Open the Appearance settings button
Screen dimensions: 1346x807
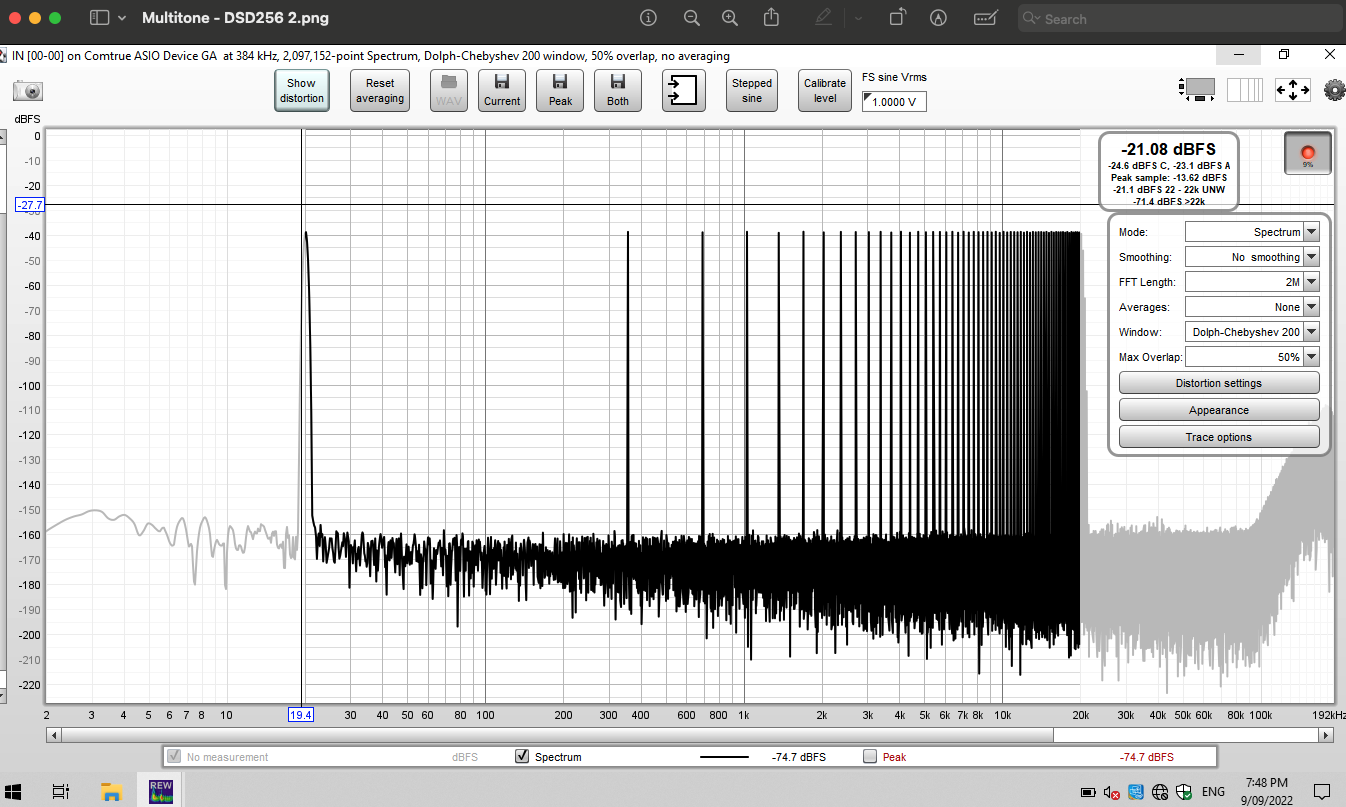pos(1219,410)
